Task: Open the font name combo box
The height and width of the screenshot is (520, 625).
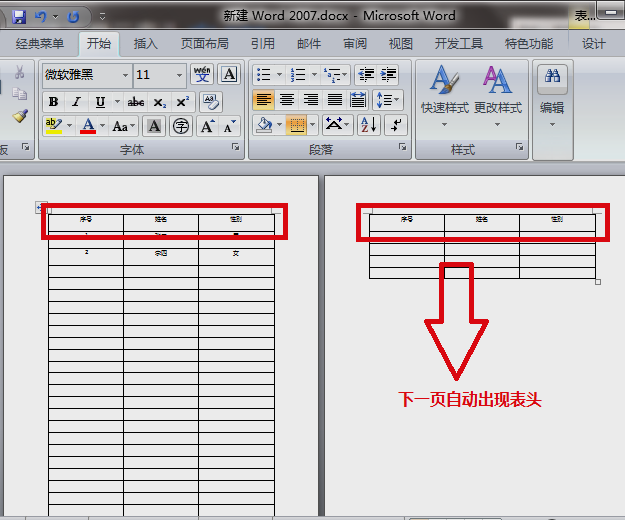Action: tap(87, 75)
